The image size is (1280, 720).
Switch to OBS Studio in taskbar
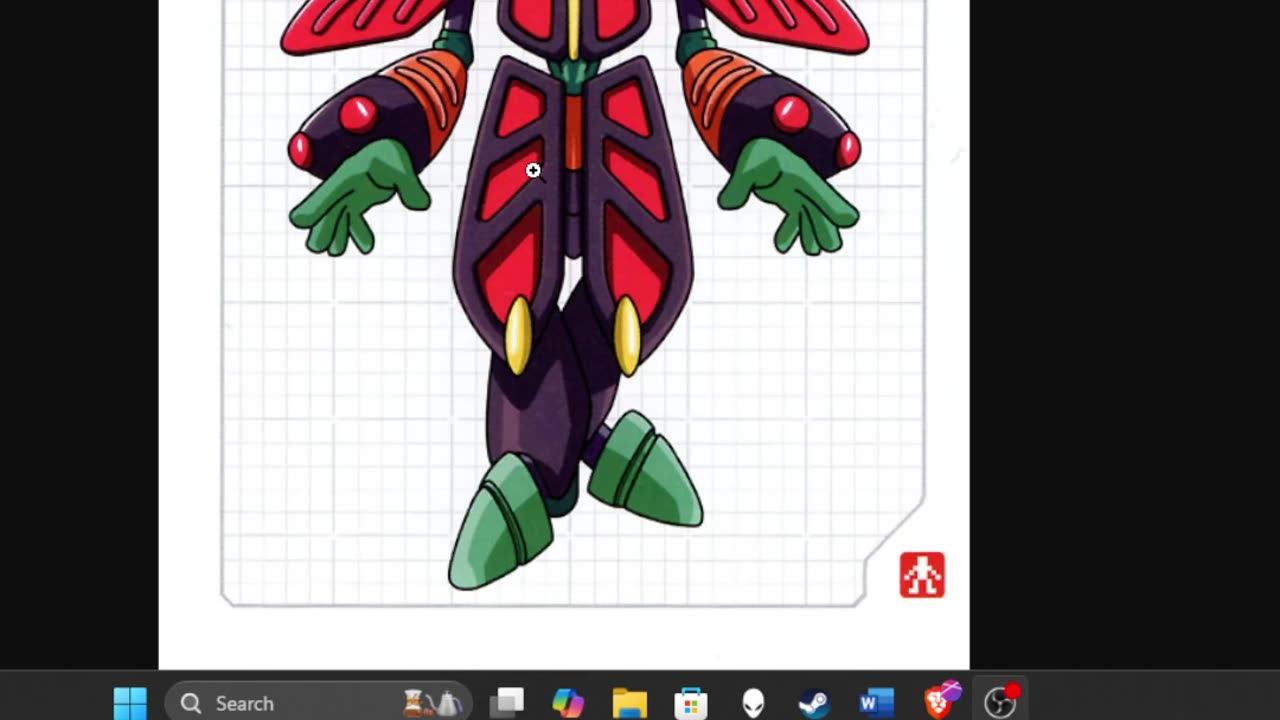(x=999, y=702)
